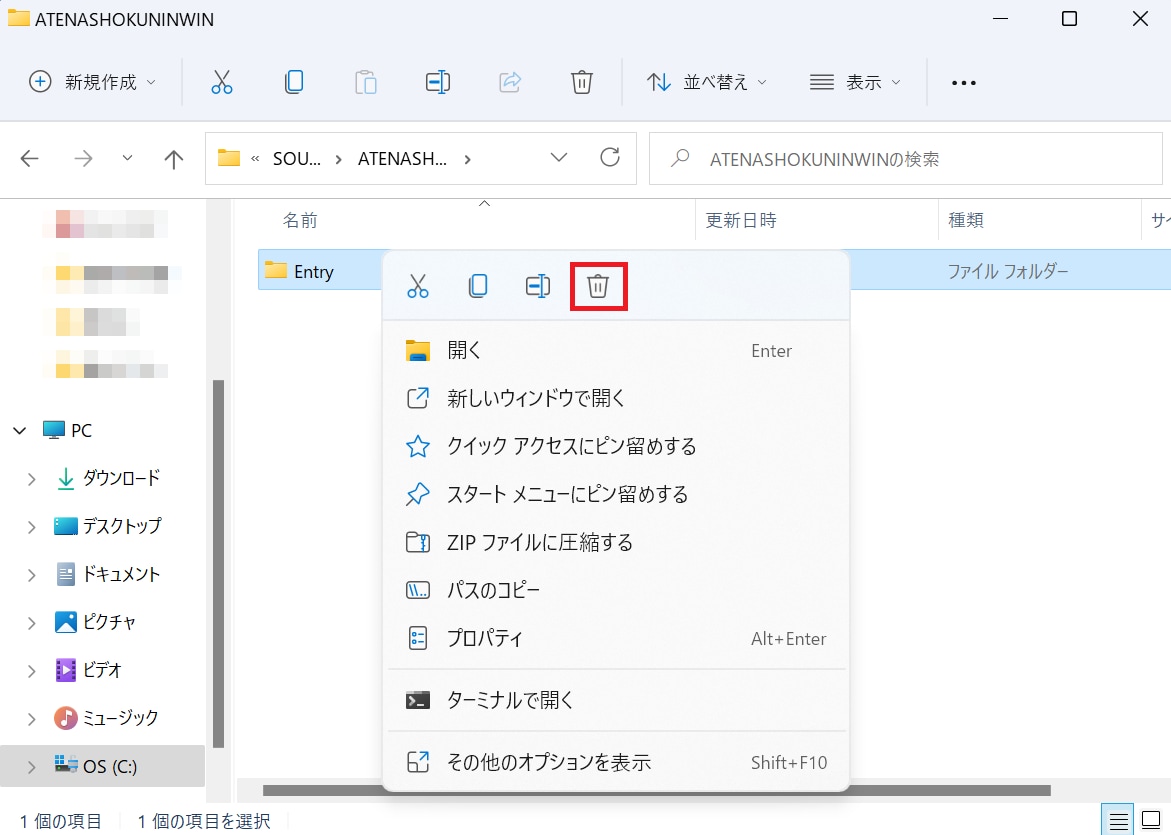Click the Paste icon in the top toolbar
Image resolution: width=1171 pixels, height=835 pixels.
tap(365, 81)
